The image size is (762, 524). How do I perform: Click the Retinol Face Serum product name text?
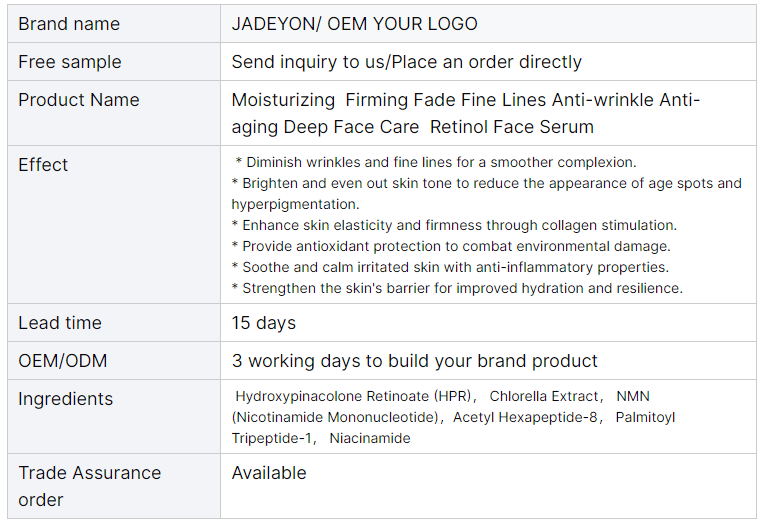coord(465,114)
